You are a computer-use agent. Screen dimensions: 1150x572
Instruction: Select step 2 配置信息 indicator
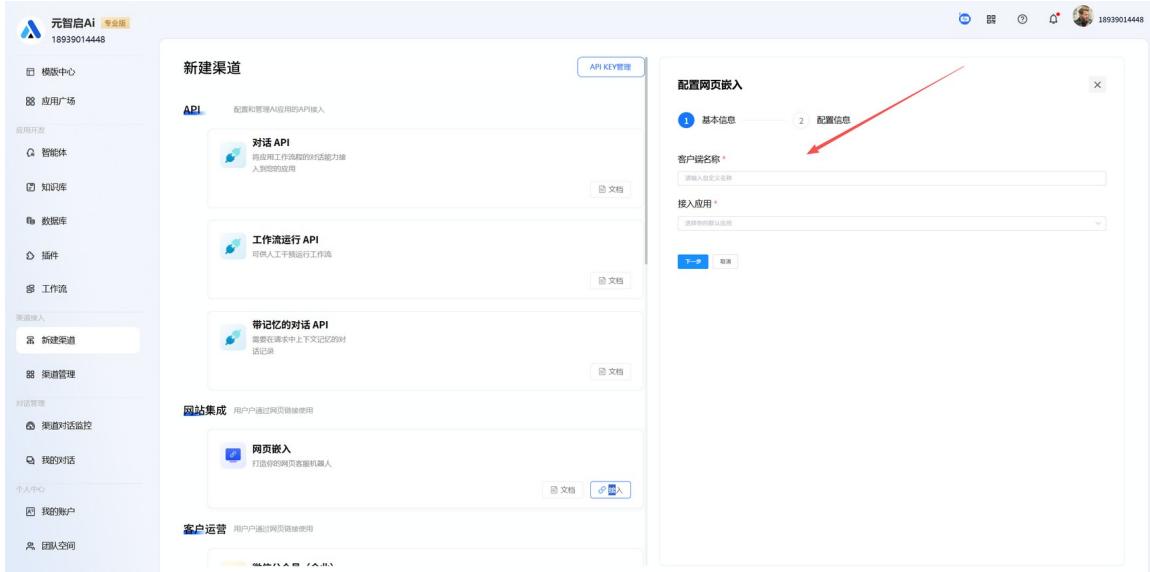coord(800,120)
